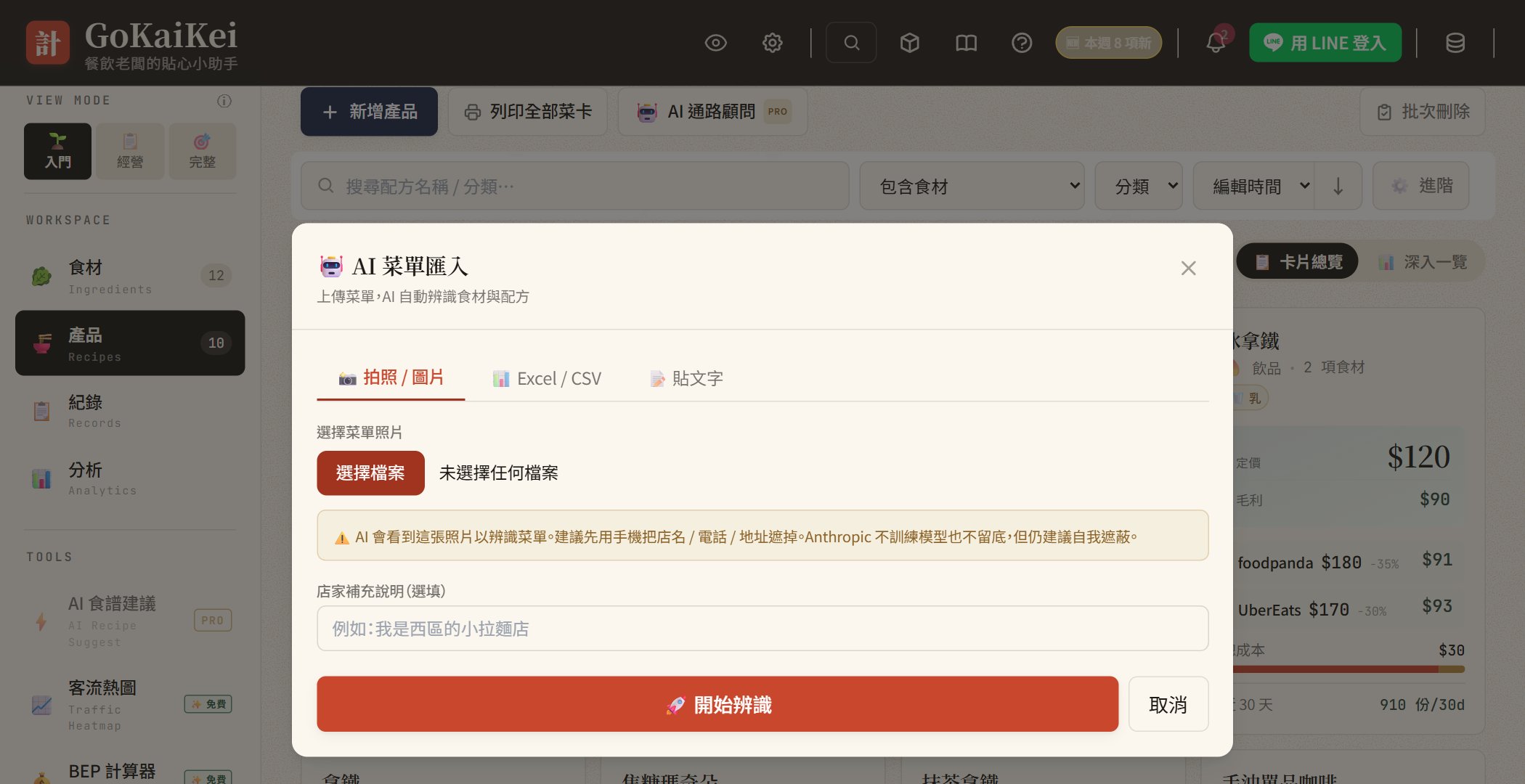
Task: Focus the 搜尋配方名稱 search field
Action: 574,186
